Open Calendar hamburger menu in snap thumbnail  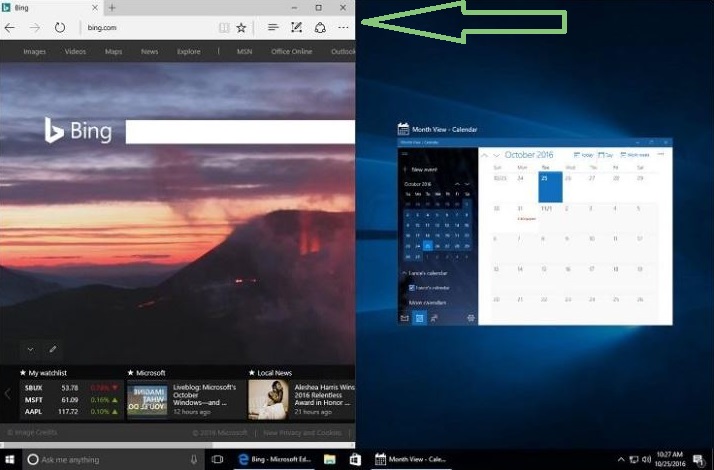coord(404,153)
